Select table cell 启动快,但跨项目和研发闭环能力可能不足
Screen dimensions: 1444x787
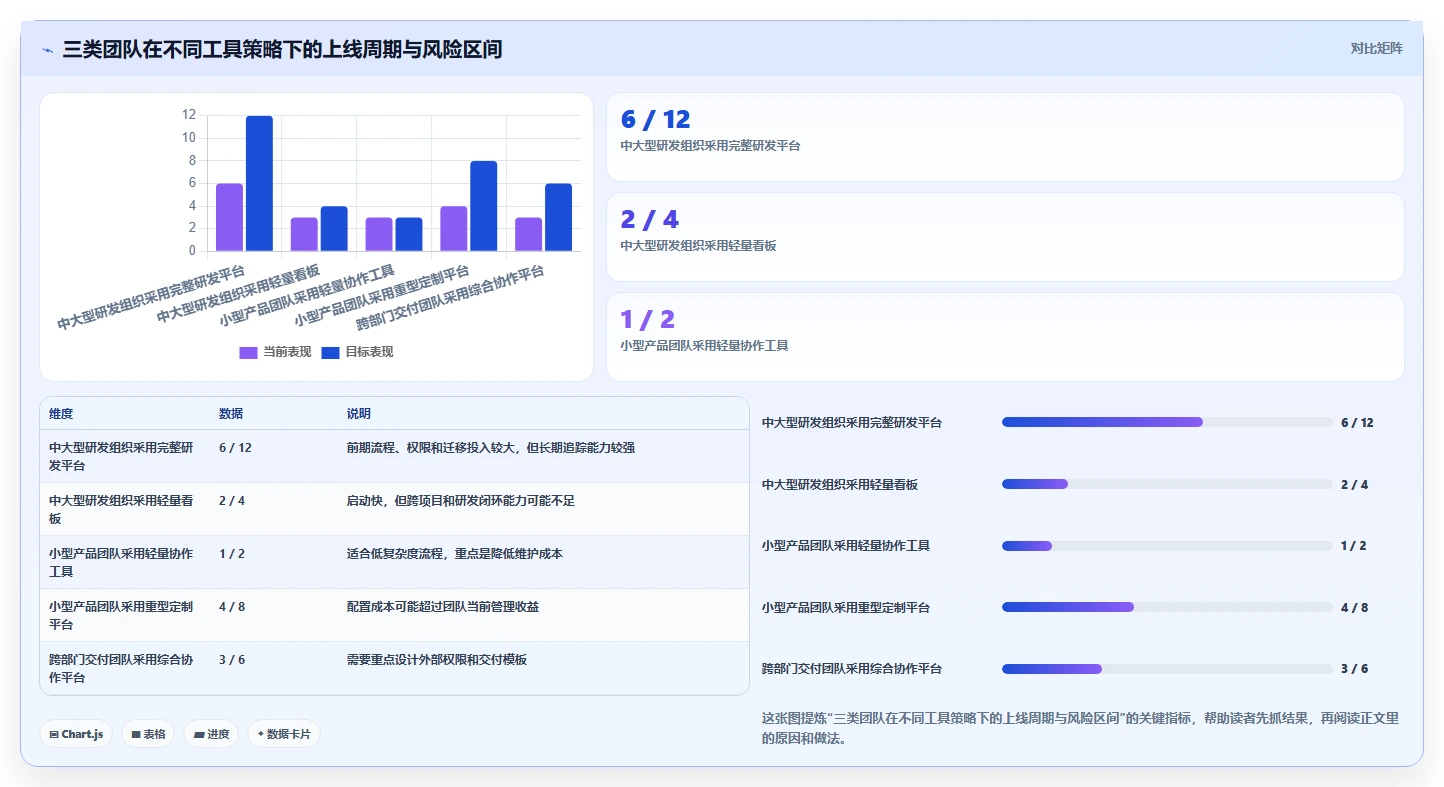pos(461,501)
